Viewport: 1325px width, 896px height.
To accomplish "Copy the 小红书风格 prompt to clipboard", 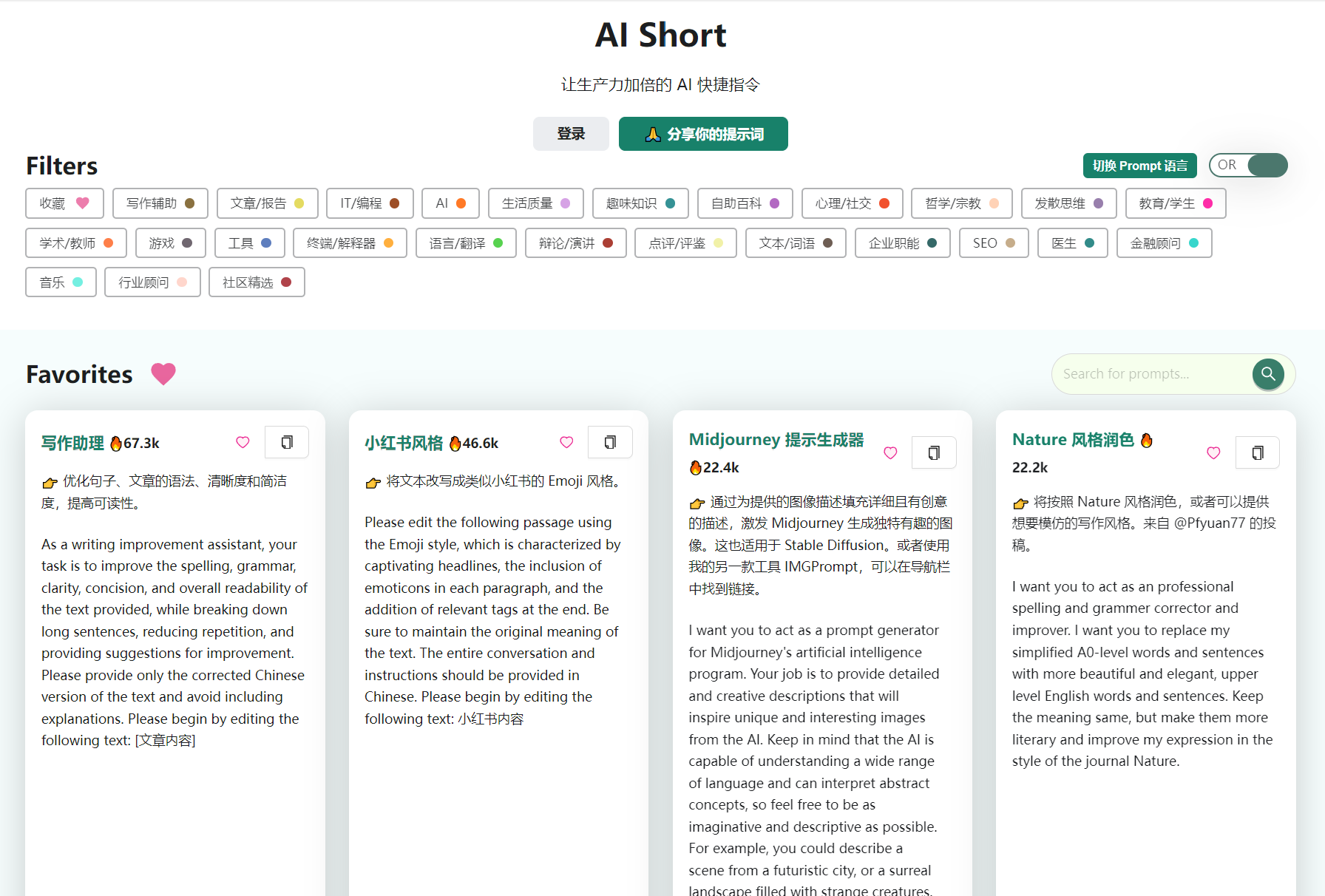I will click(x=610, y=441).
